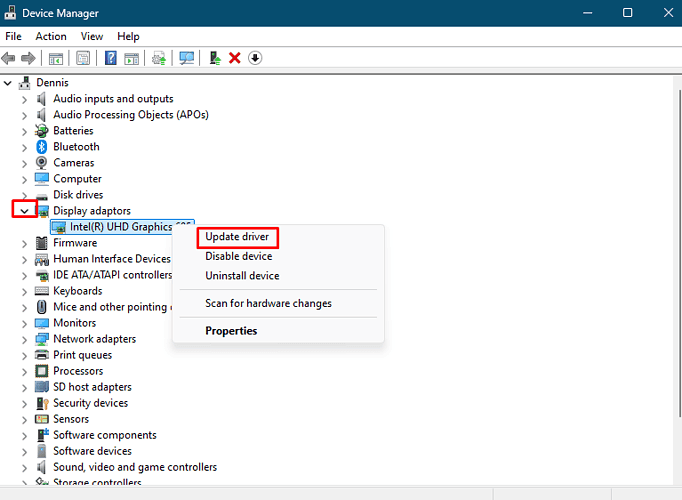Click Show/Hide Action Pane toolbar icon
The image size is (682, 500).
[131, 58]
